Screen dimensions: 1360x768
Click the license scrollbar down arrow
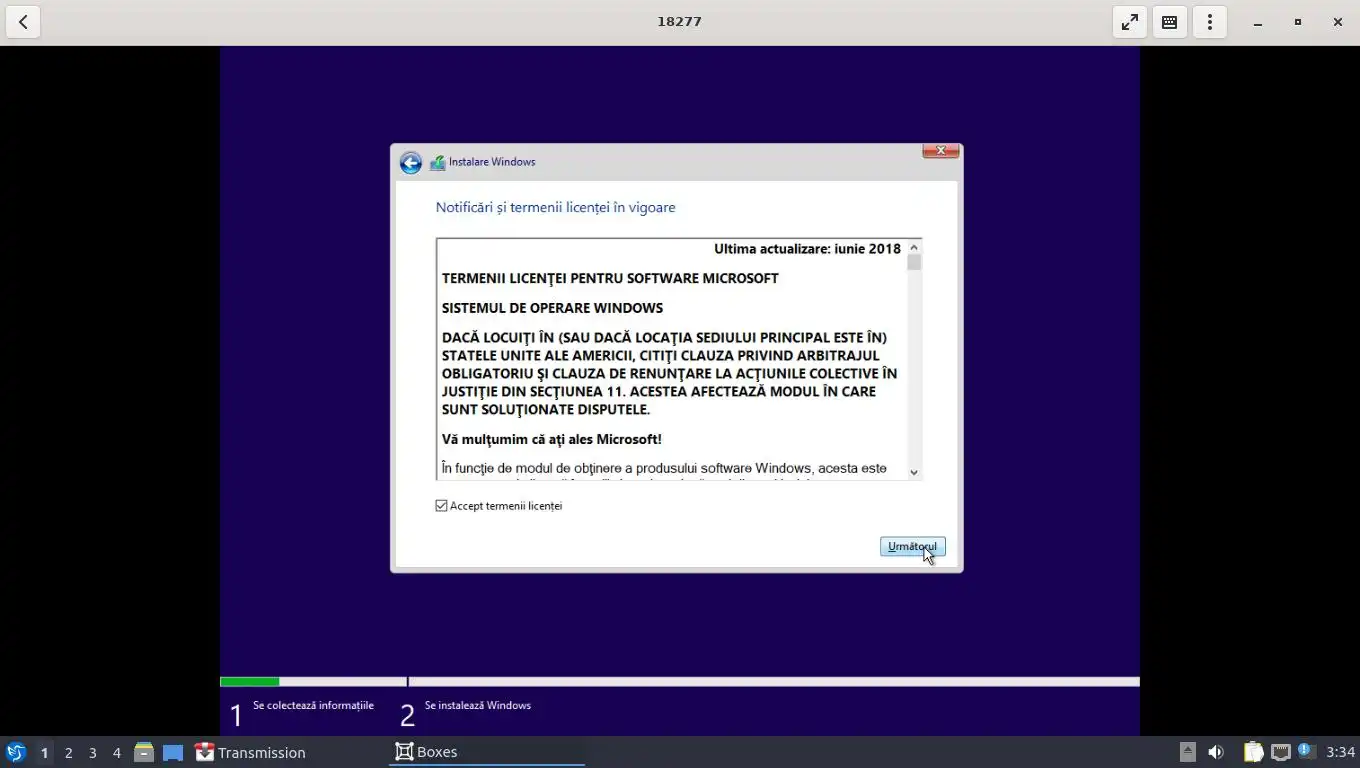coord(913,472)
